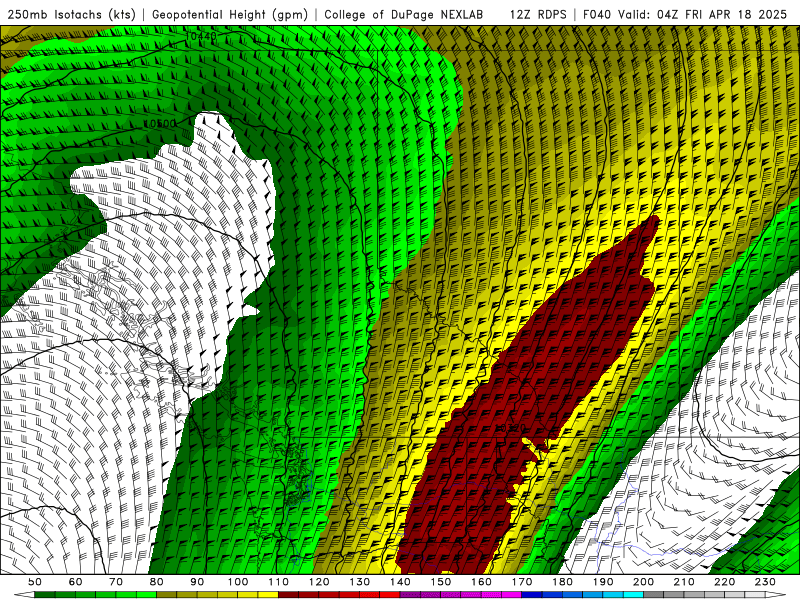Click the 90 value on the color scale
Image resolution: width=800 pixels, height=600 pixels.
[197, 582]
